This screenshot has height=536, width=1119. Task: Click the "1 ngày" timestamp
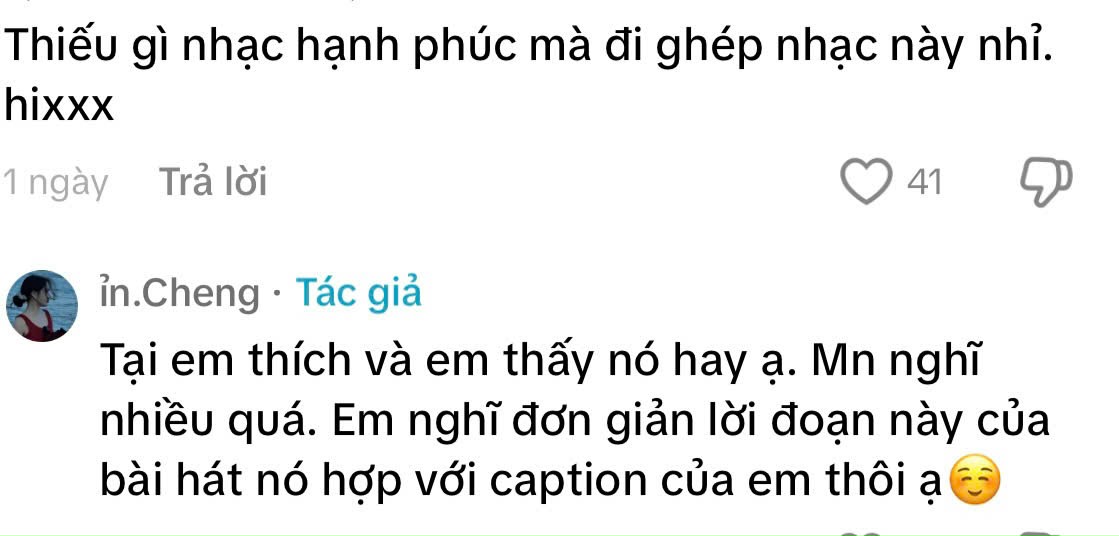tap(56, 183)
